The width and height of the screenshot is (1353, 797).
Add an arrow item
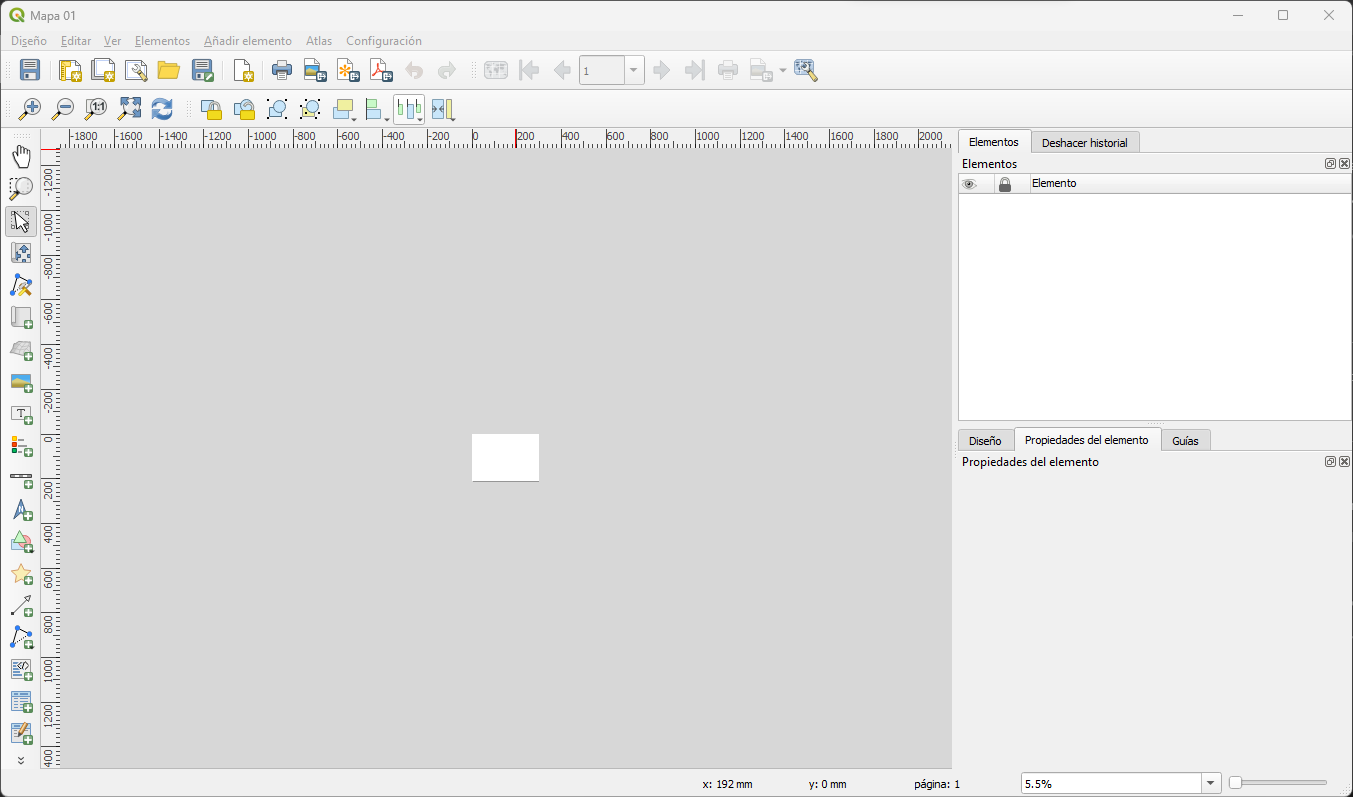[x=21, y=606]
